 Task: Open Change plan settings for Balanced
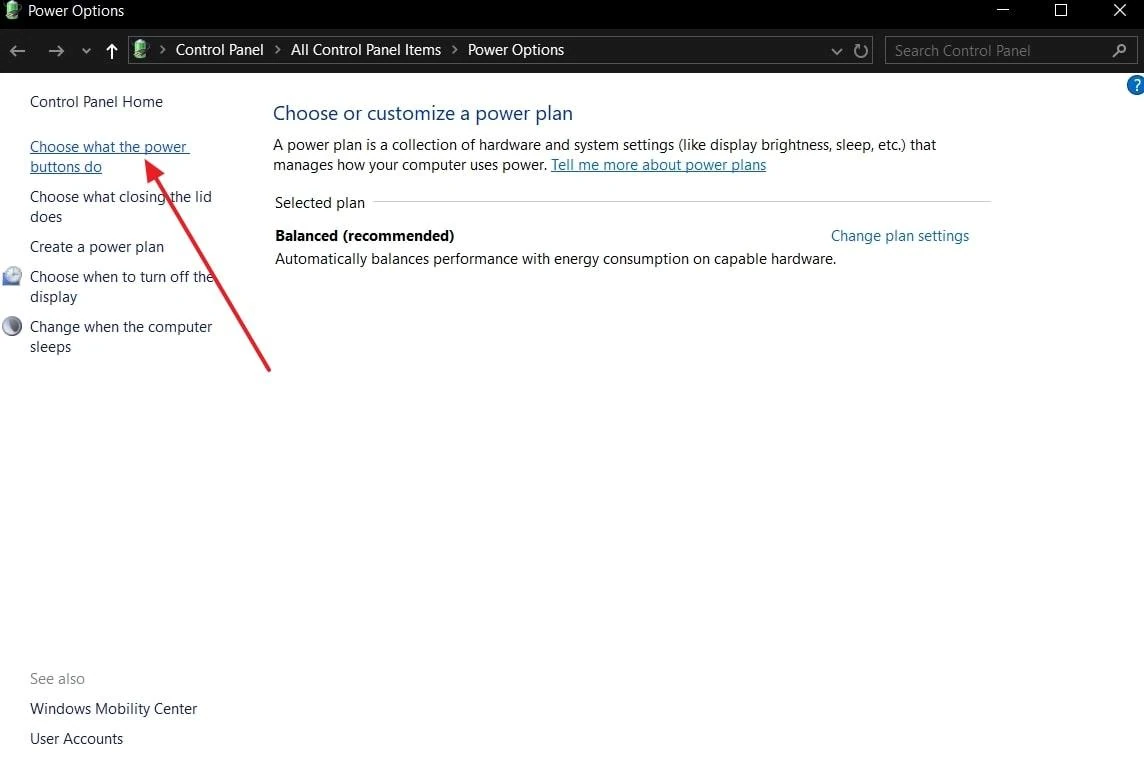[899, 236]
